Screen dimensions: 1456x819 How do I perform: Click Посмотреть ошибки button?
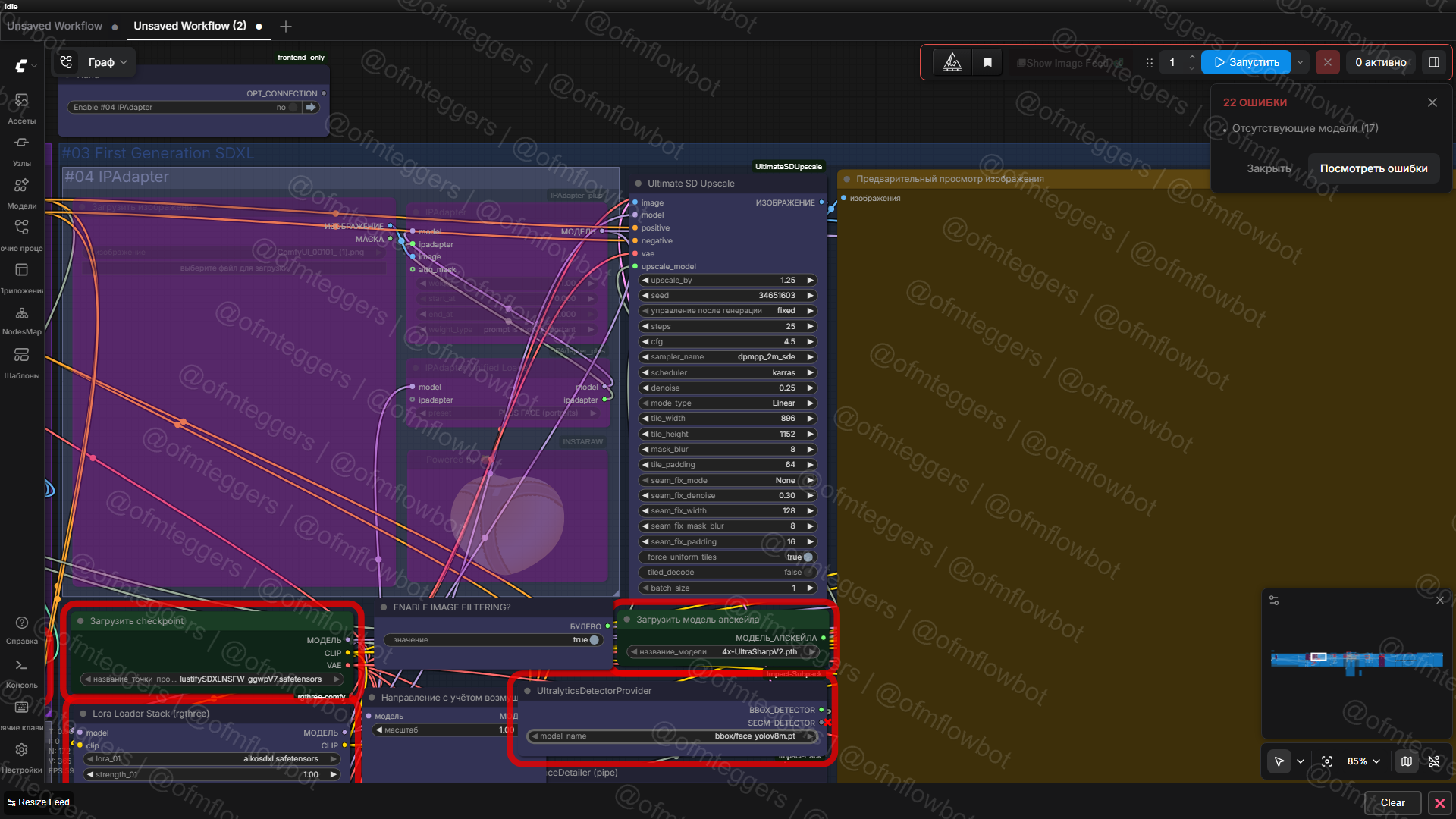(x=1373, y=168)
